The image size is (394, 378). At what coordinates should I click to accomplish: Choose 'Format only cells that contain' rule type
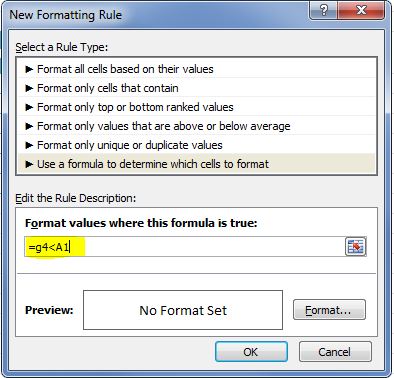point(197,88)
